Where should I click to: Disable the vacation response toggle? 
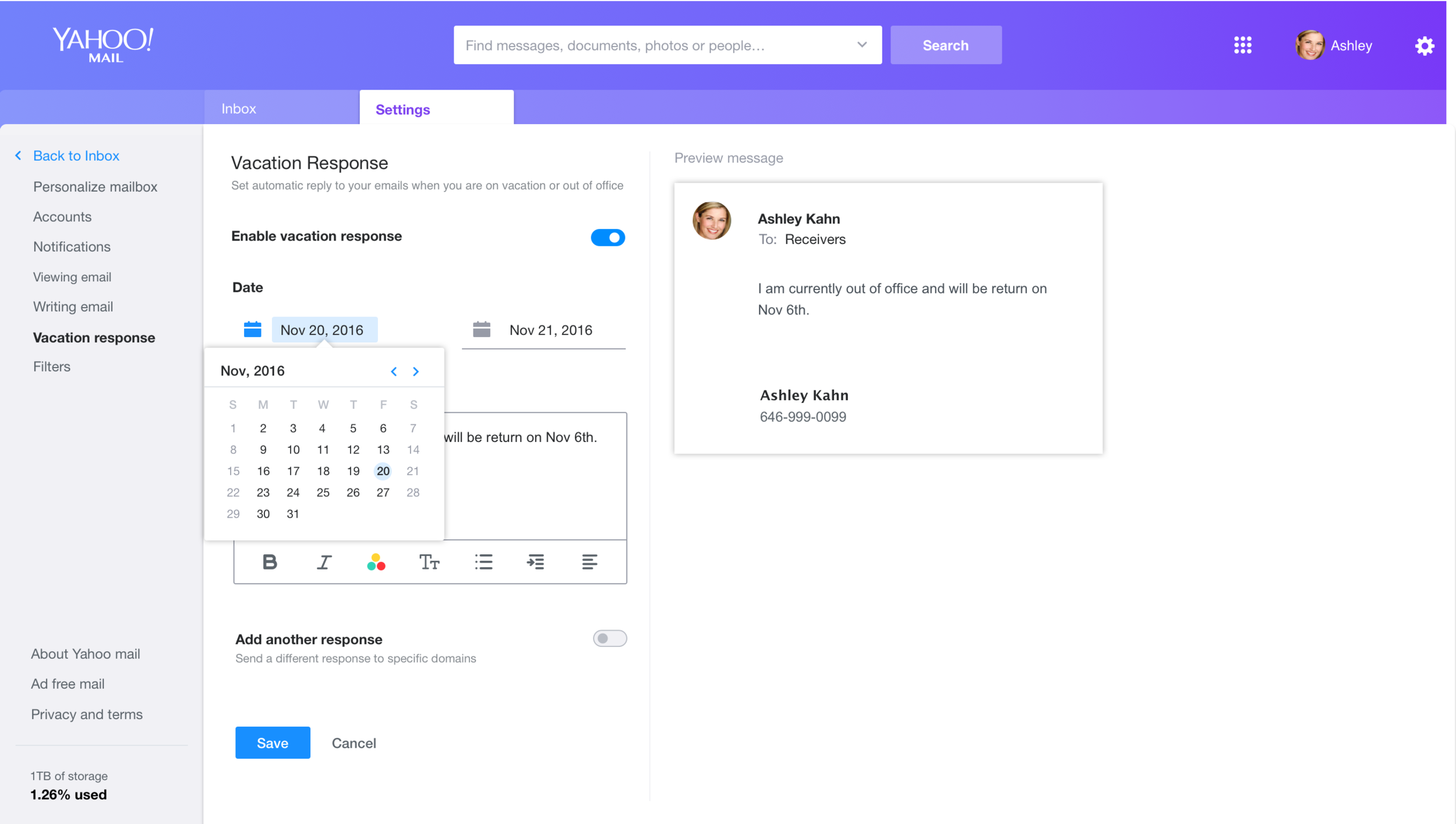pos(607,238)
